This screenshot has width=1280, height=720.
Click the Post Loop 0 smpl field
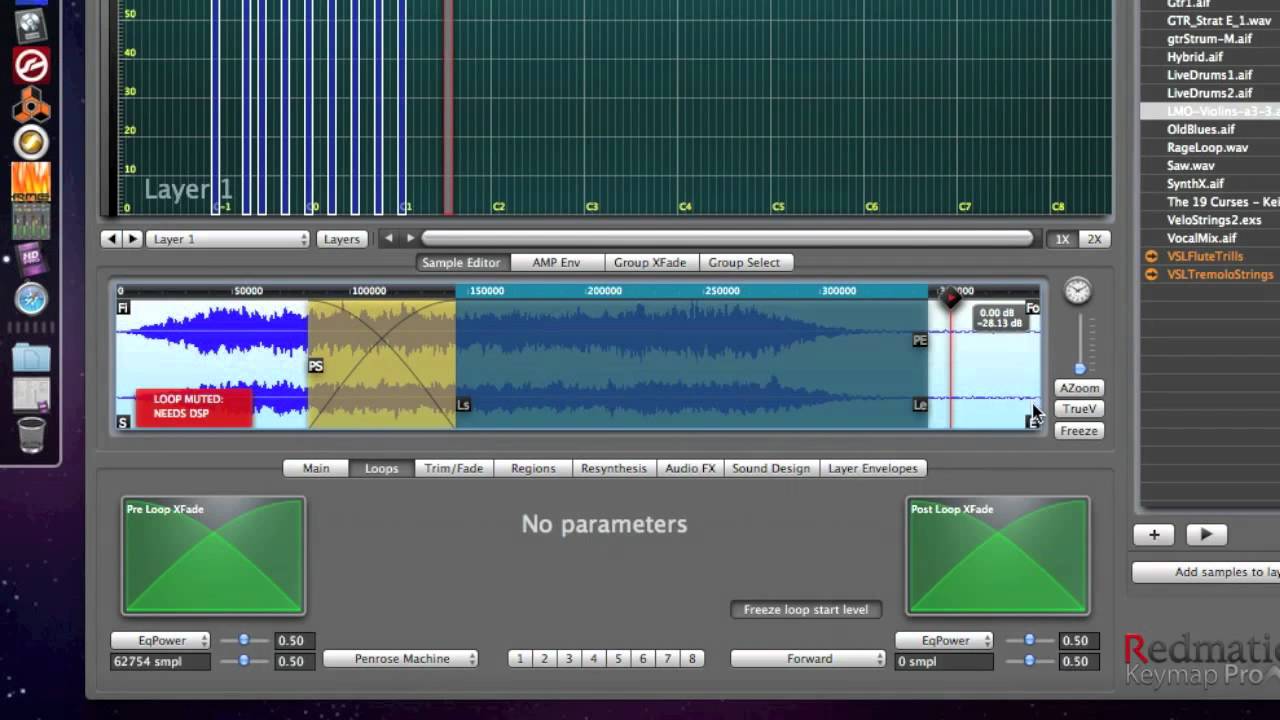[945, 661]
